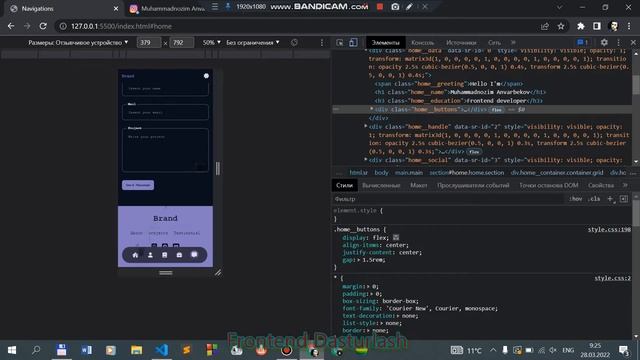Click the Send Message button
The height and width of the screenshot is (360, 640).
138,185
